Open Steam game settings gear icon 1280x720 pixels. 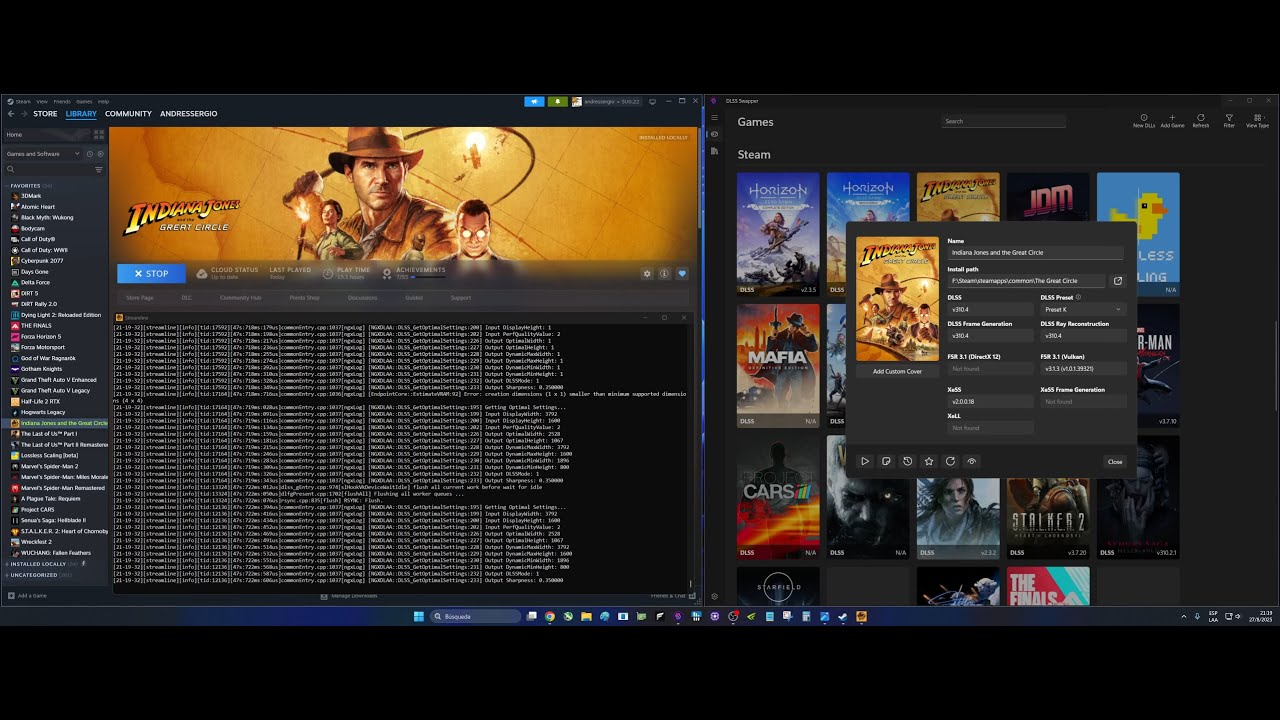pyautogui.click(x=647, y=274)
